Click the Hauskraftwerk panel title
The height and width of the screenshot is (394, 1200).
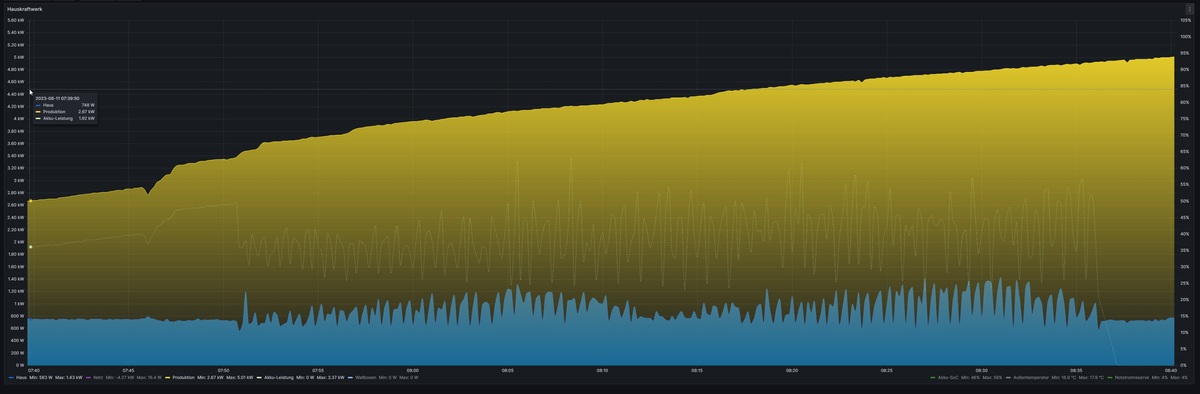[x=24, y=8]
